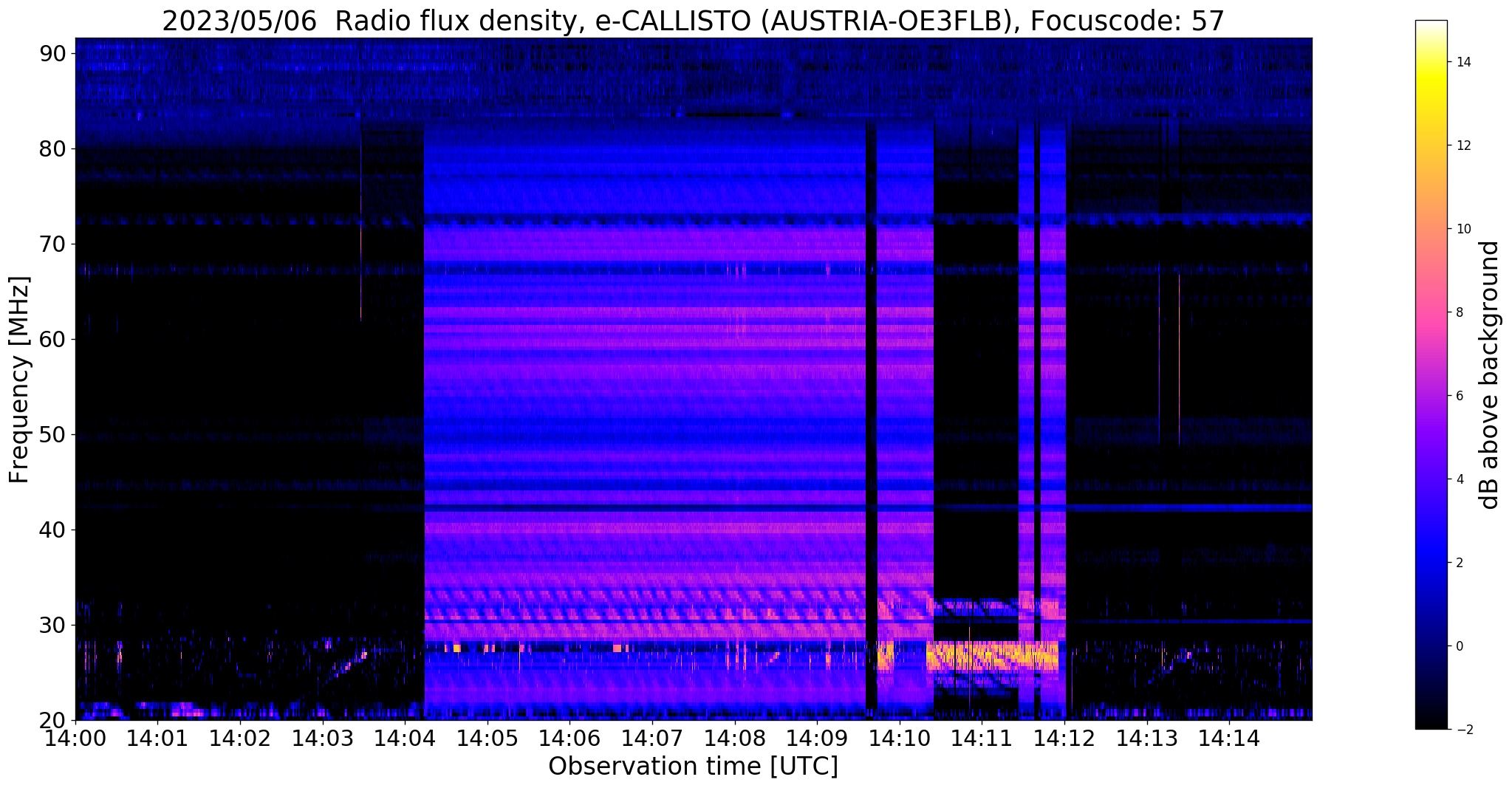
Task: Click the colorbar tick value 8
Action: pos(1459,312)
